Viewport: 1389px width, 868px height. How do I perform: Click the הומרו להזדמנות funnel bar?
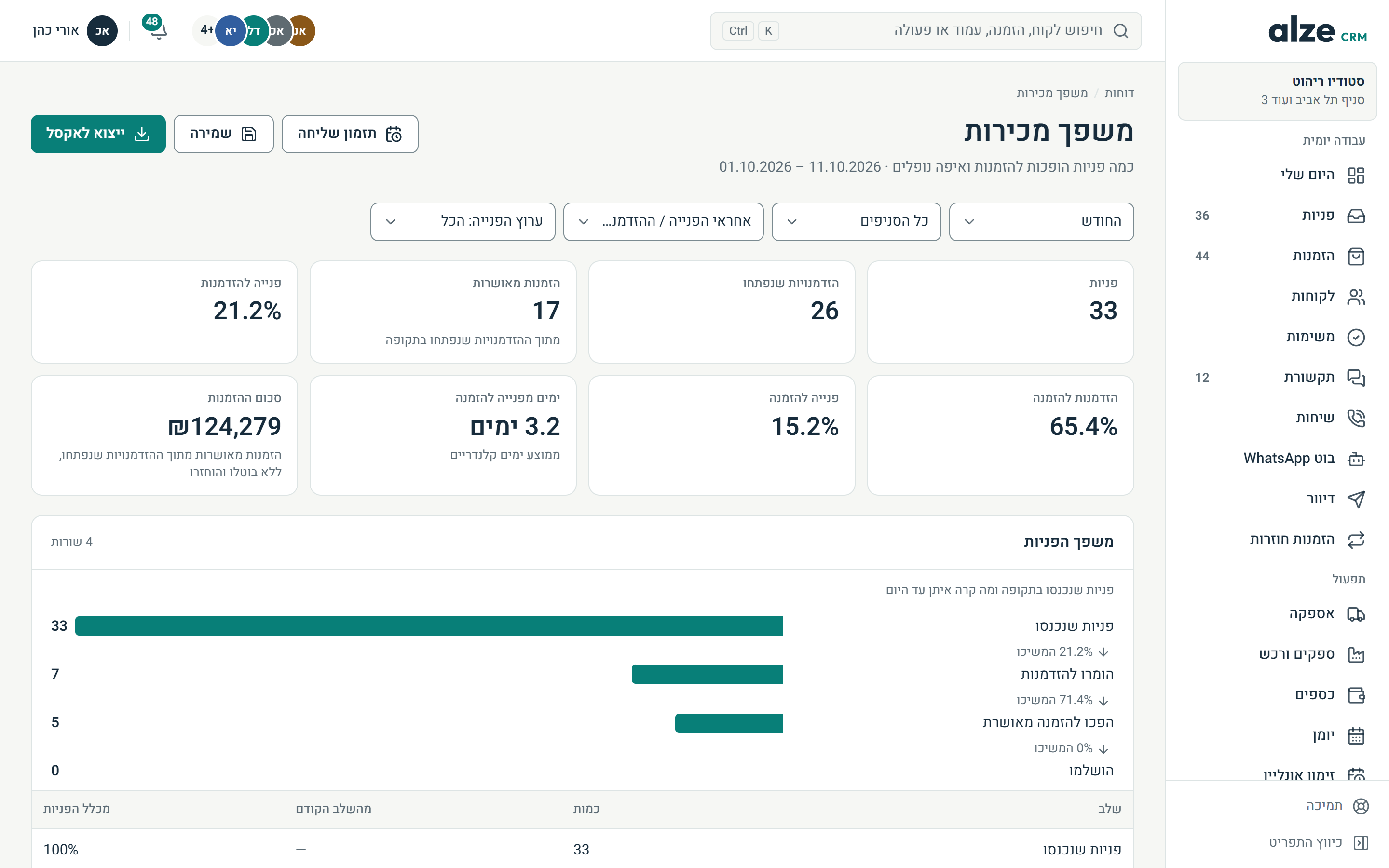pos(707,674)
